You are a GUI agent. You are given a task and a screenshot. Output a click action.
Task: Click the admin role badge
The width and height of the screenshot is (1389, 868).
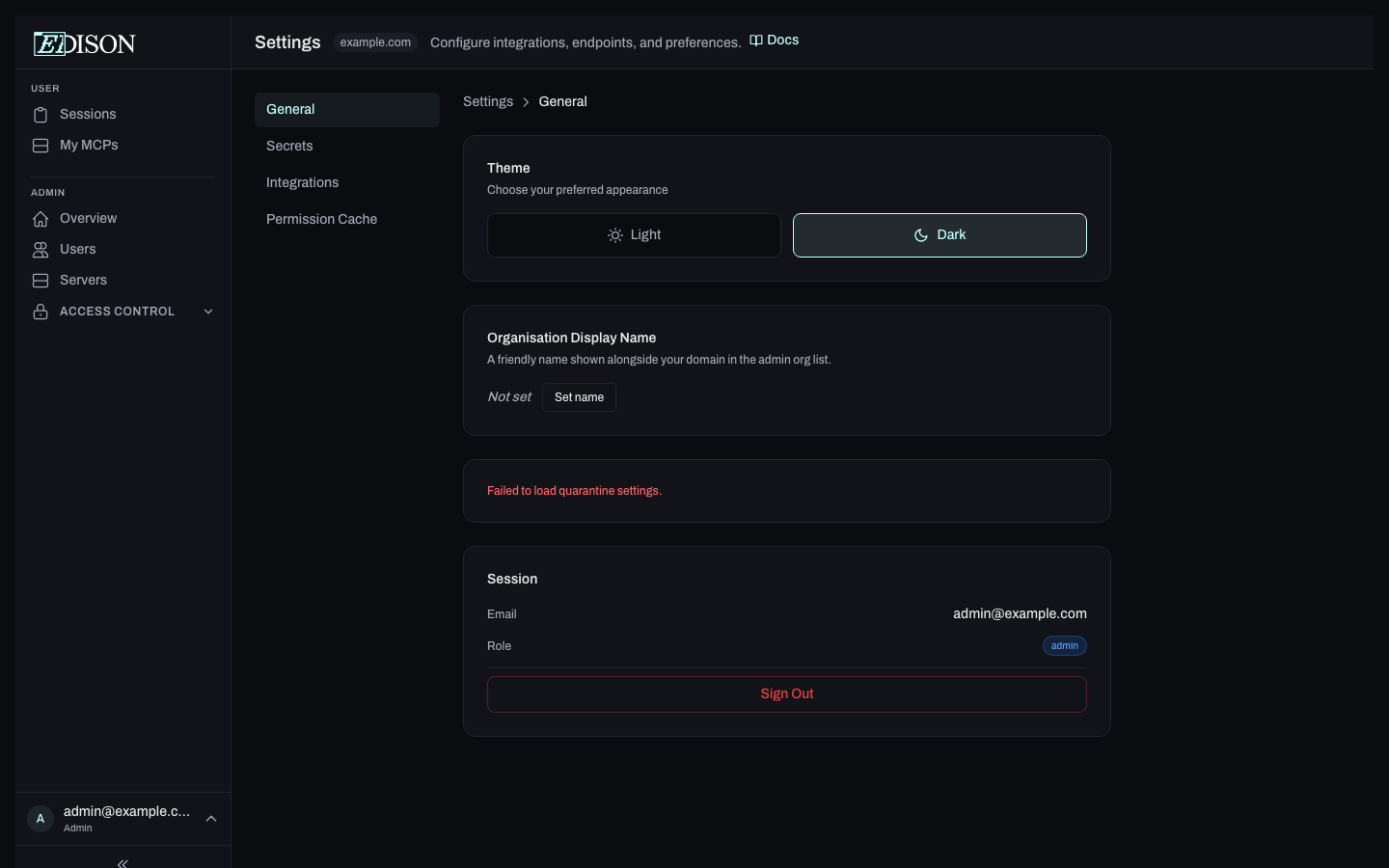(x=1064, y=645)
